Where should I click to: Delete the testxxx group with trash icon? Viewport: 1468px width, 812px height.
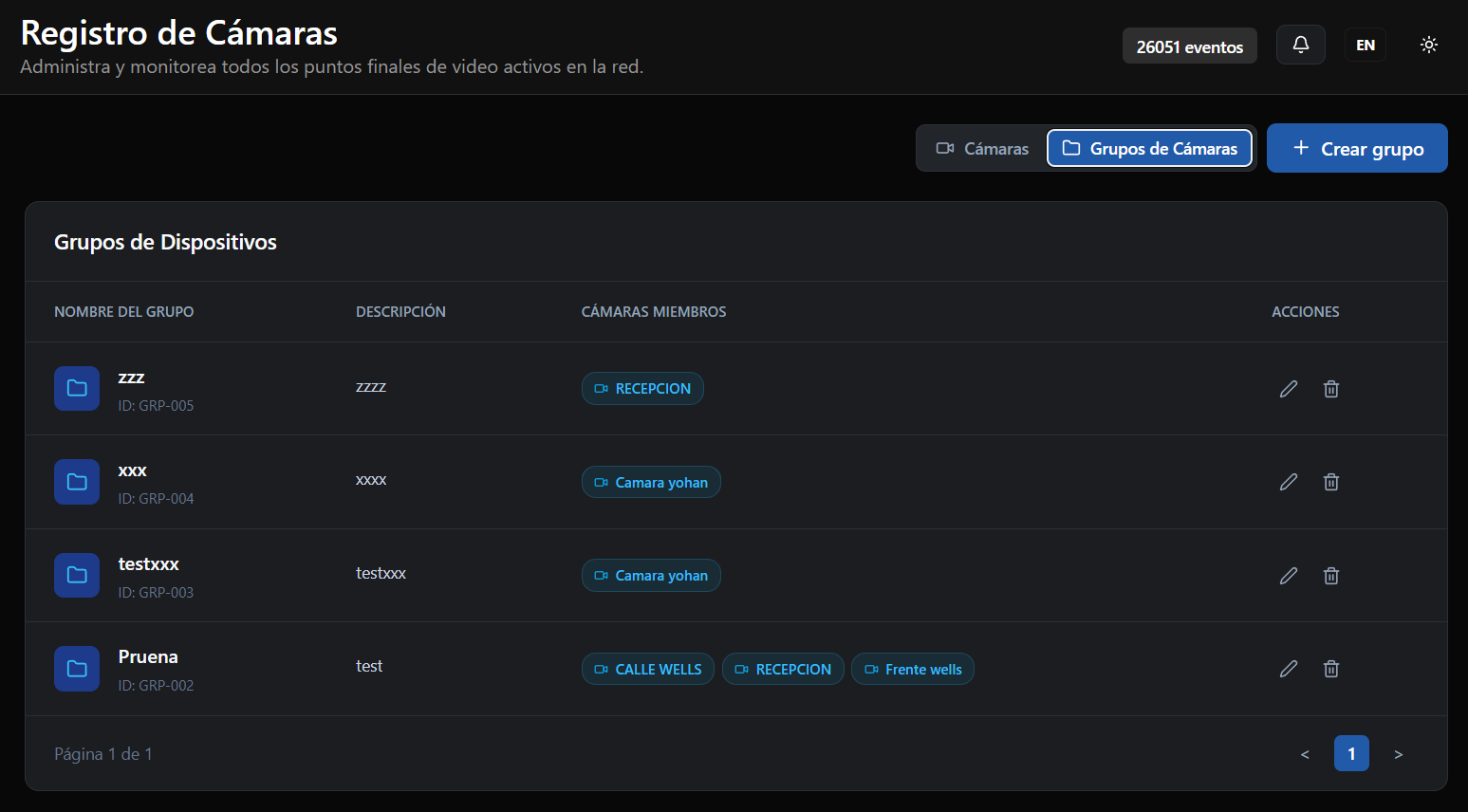(x=1331, y=576)
